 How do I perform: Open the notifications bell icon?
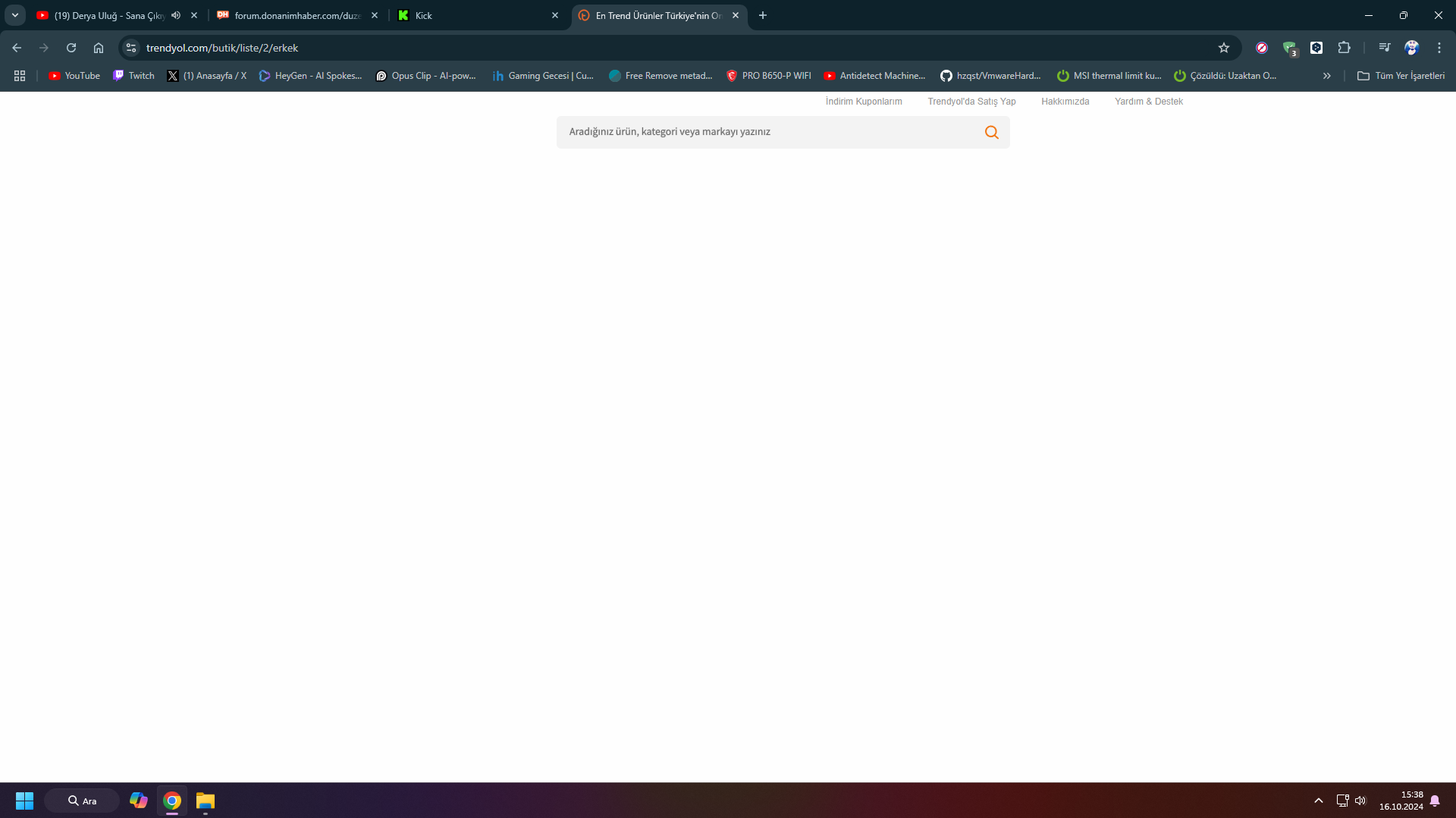click(x=1435, y=801)
